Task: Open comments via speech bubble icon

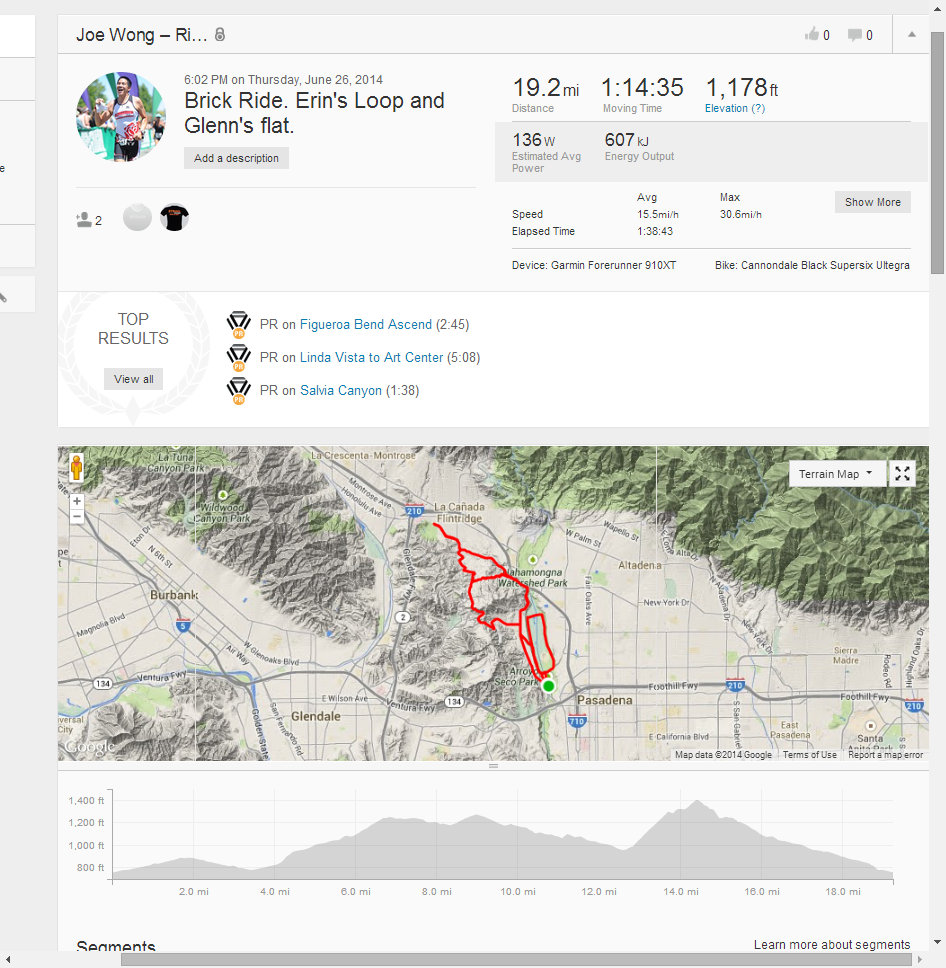Action: [854, 35]
